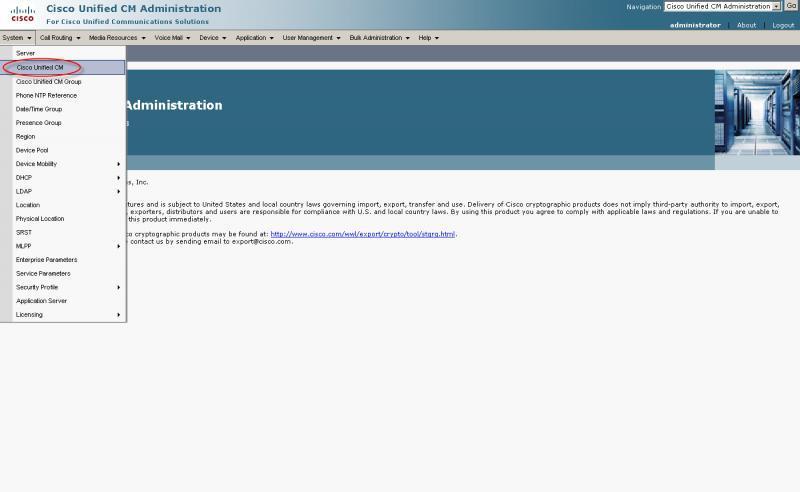Expand Security Profile submenu
The width and height of the screenshot is (800, 492).
(63, 287)
